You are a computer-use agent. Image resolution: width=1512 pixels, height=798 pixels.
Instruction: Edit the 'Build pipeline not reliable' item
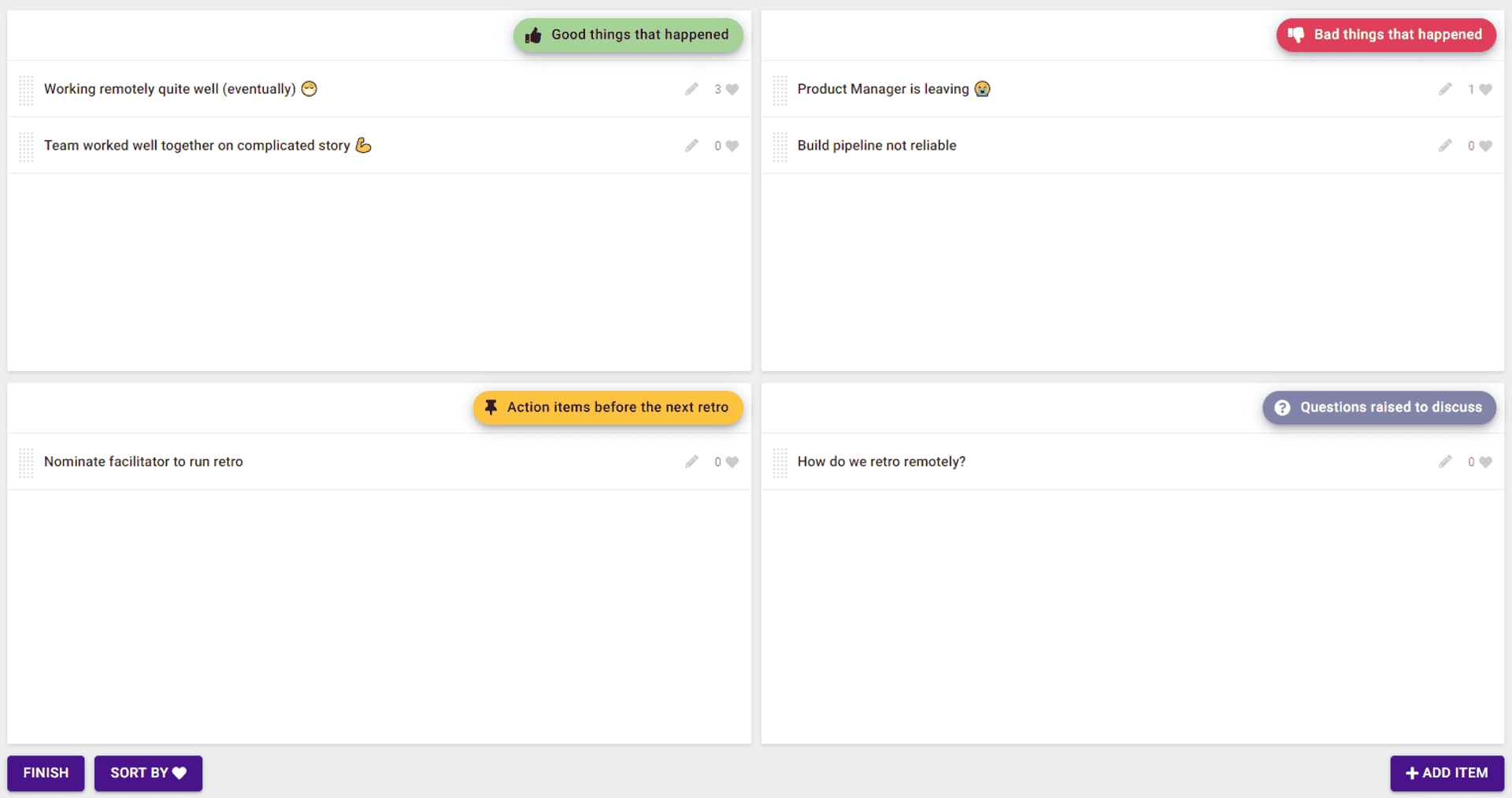tap(1445, 146)
